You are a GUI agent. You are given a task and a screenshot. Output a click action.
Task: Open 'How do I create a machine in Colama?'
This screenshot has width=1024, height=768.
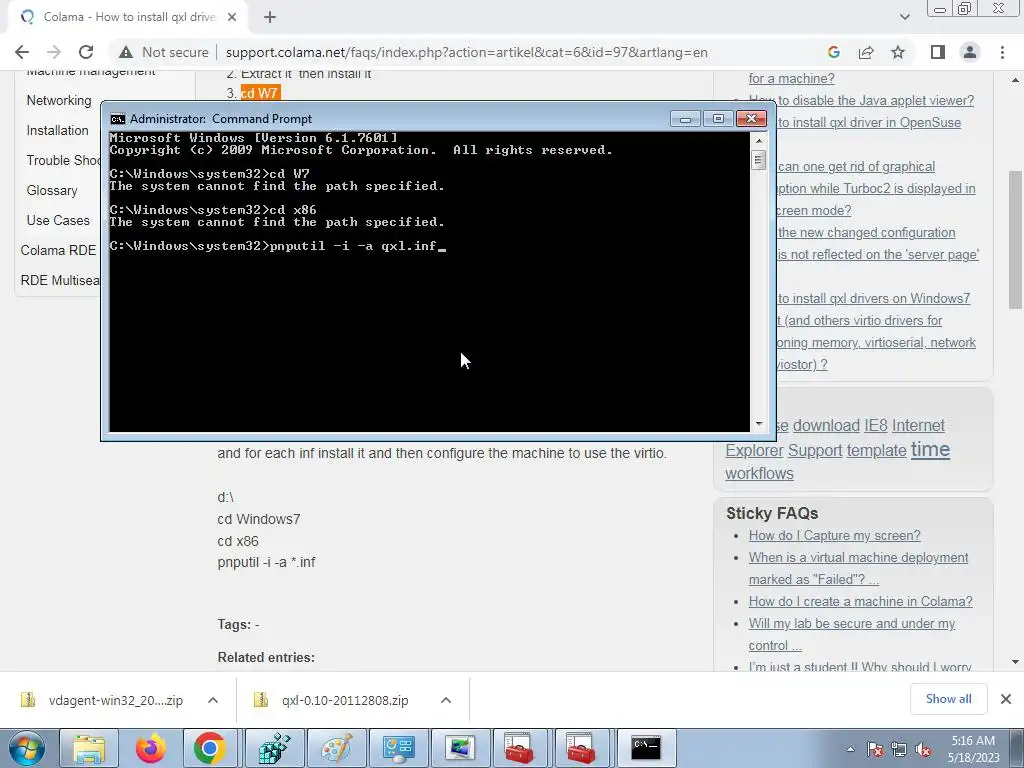click(861, 601)
